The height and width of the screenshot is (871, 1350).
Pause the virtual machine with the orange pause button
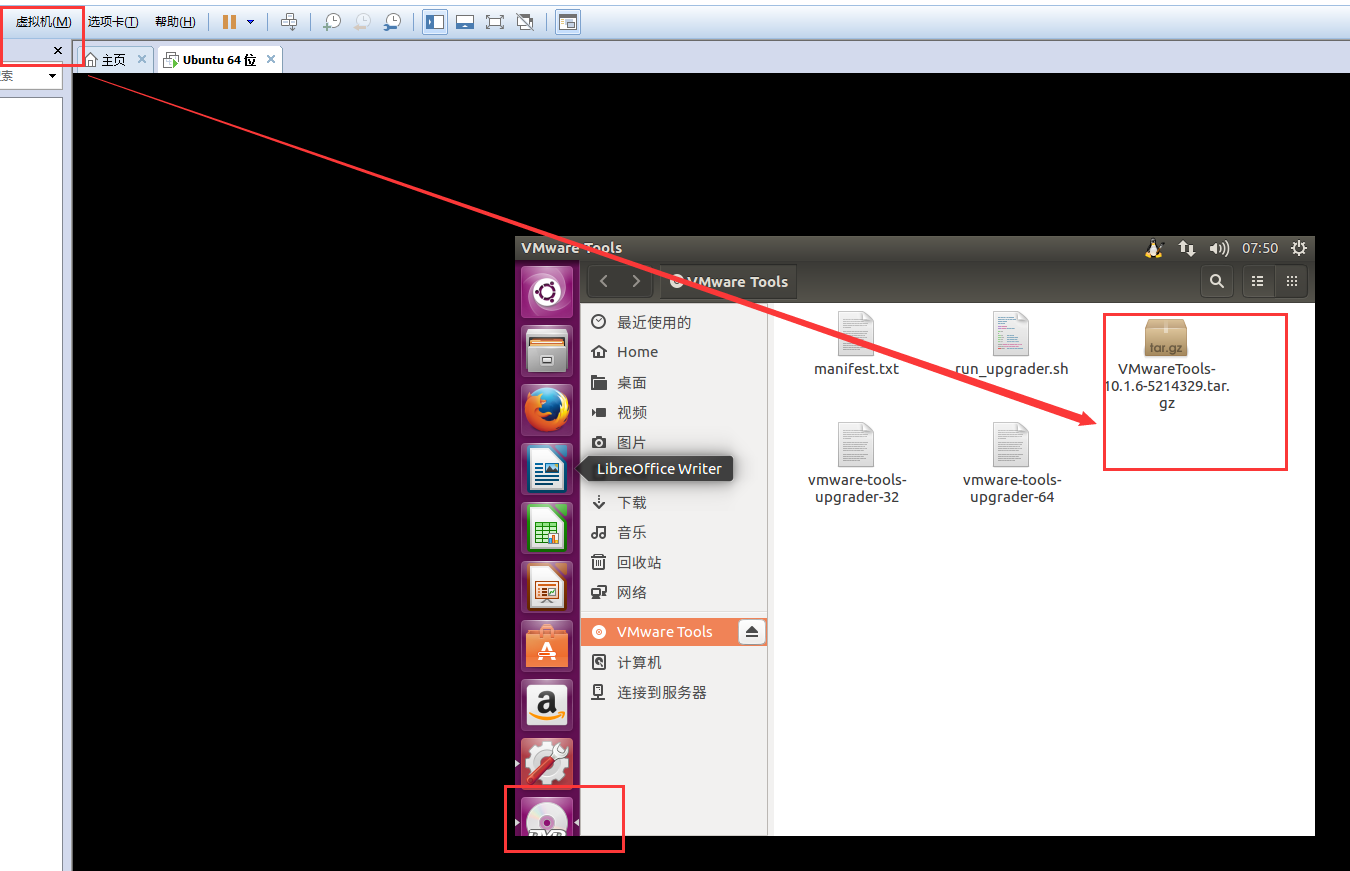pos(229,22)
